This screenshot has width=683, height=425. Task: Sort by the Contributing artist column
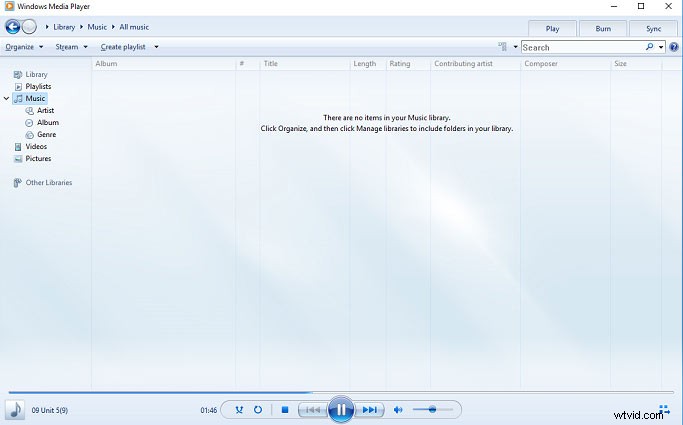(x=475, y=64)
